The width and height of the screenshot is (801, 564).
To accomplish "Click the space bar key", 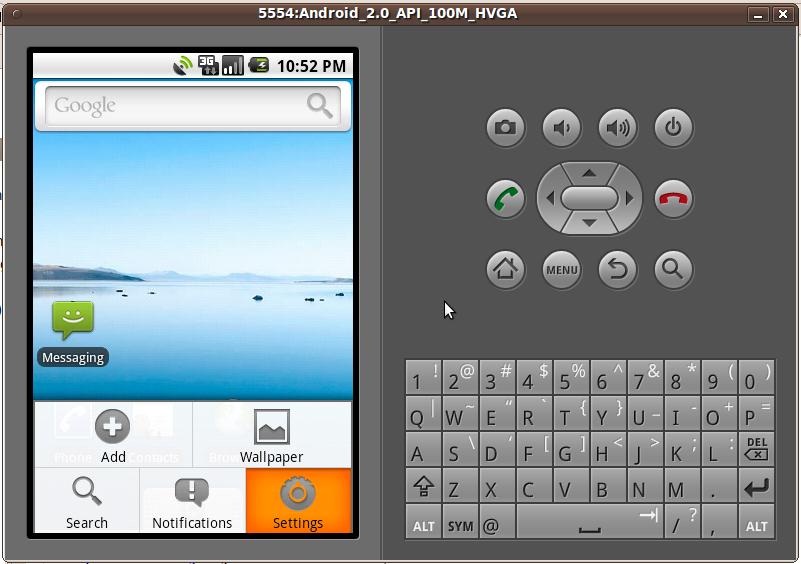I will pyautogui.click(x=590, y=522).
